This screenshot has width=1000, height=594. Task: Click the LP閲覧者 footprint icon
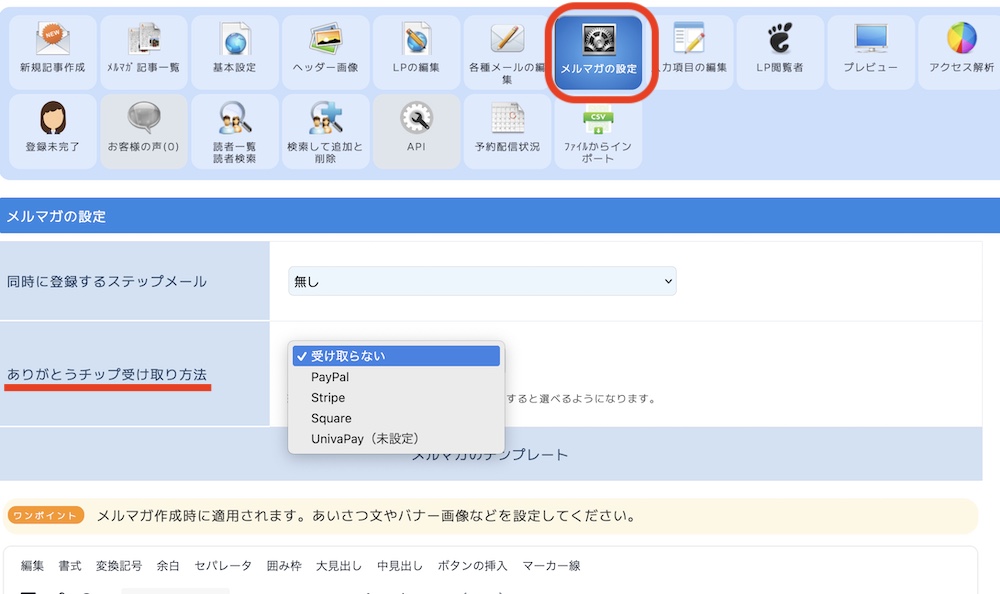pos(779,41)
